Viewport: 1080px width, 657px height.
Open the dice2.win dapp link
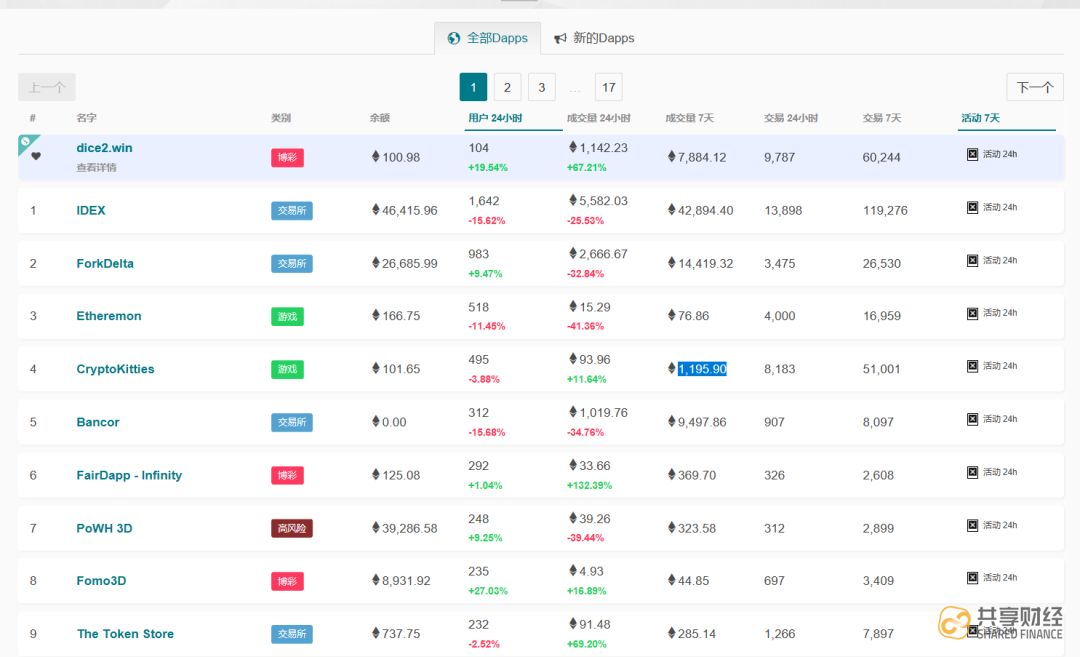pos(104,148)
